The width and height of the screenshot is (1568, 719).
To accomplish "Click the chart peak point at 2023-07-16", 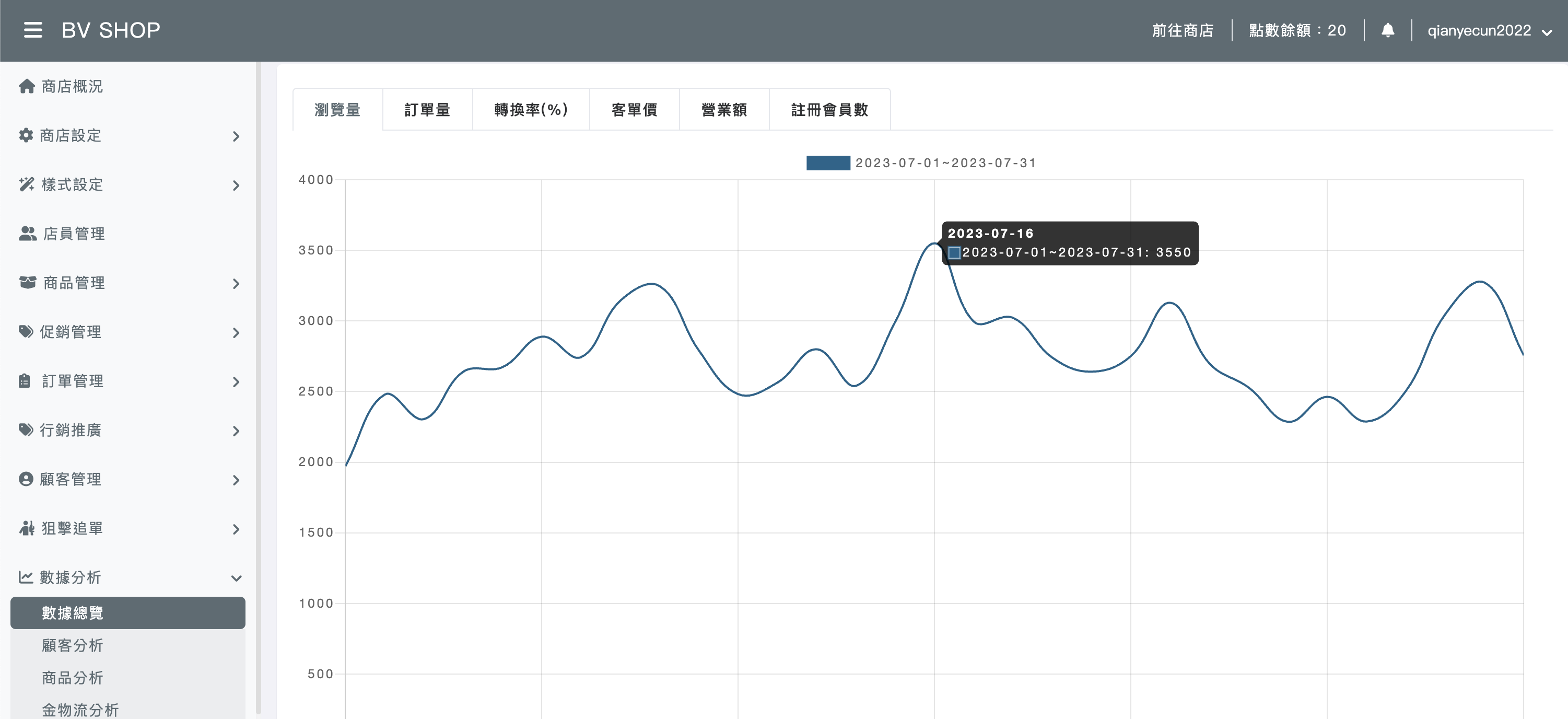I will click(934, 243).
